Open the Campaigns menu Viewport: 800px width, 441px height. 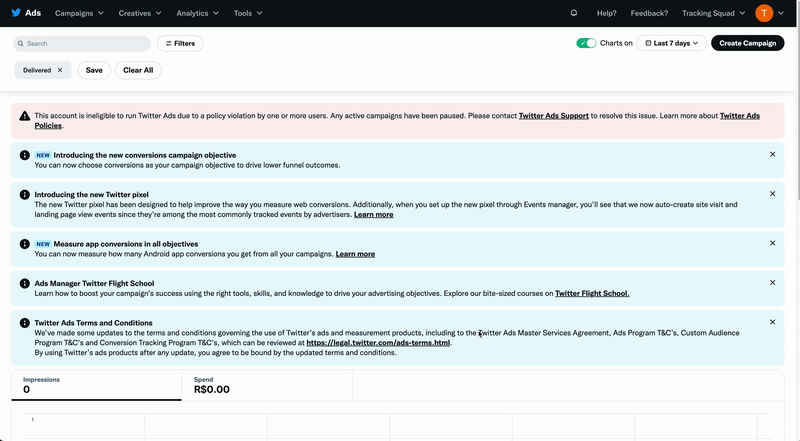pyautogui.click(x=79, y=13)
